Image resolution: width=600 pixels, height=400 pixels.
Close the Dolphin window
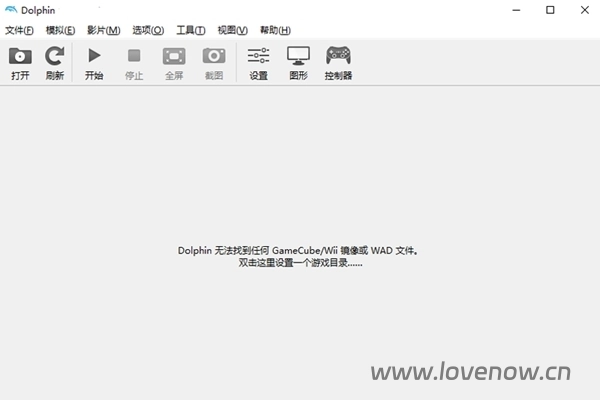click(584, 10)
